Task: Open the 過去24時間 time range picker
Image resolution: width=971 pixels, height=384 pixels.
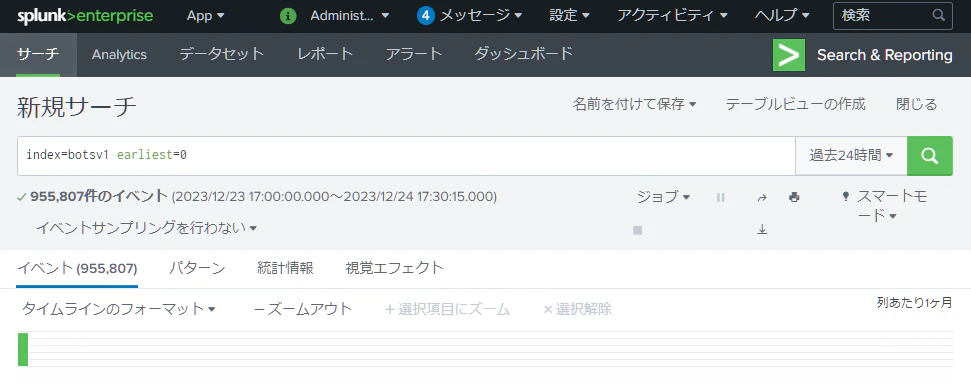Action: 851,155
